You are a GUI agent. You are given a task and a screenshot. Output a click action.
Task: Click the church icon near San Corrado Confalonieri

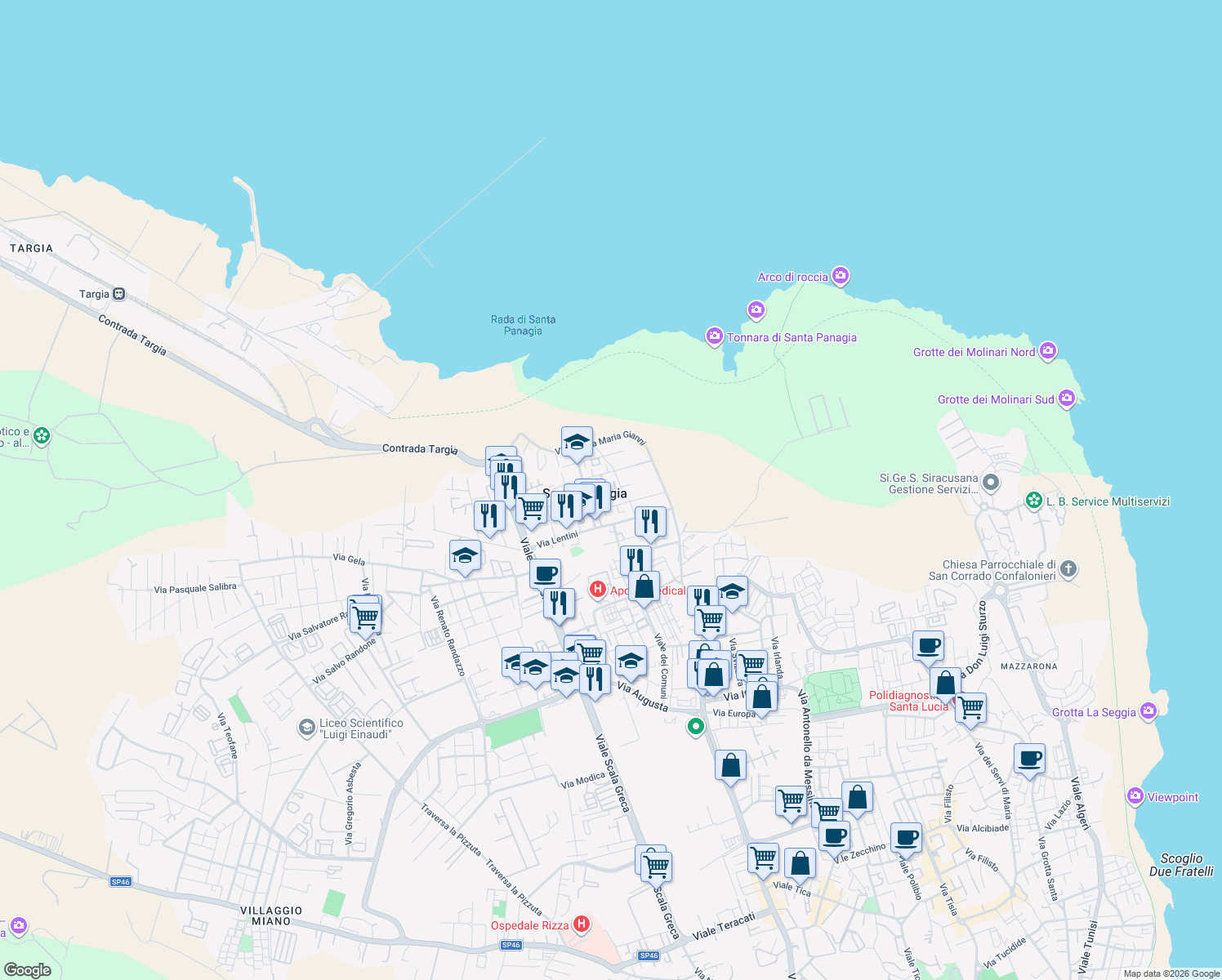(1068, 569)
